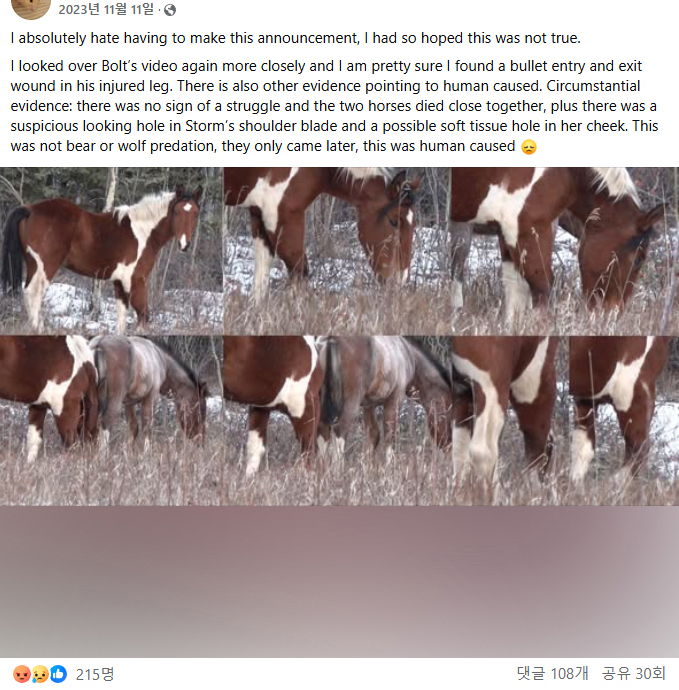Reveal the blurred sensitive image below photos
679x690 pixels.
coord(339,582)
